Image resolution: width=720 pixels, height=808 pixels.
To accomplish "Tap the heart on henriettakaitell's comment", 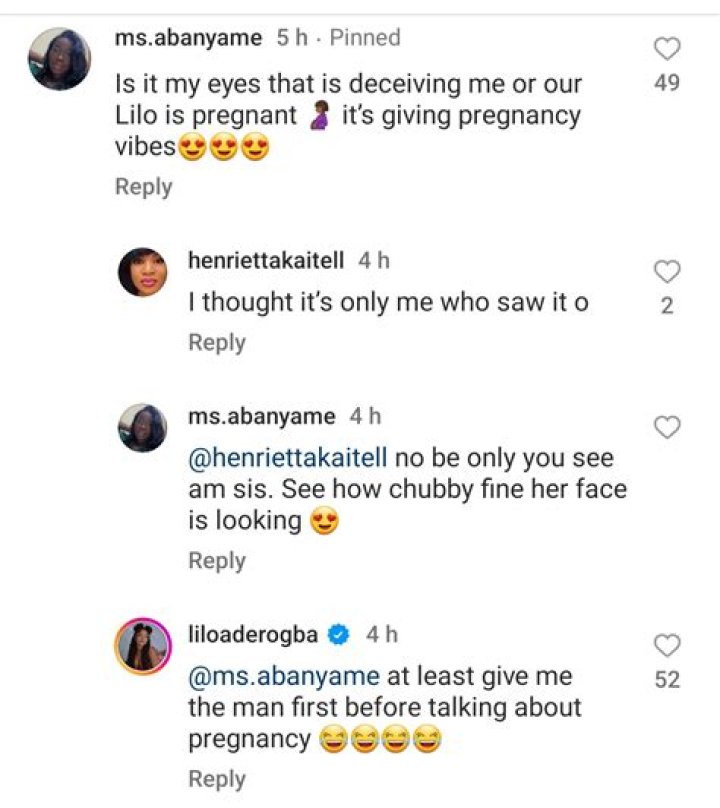I will [667, 272].
